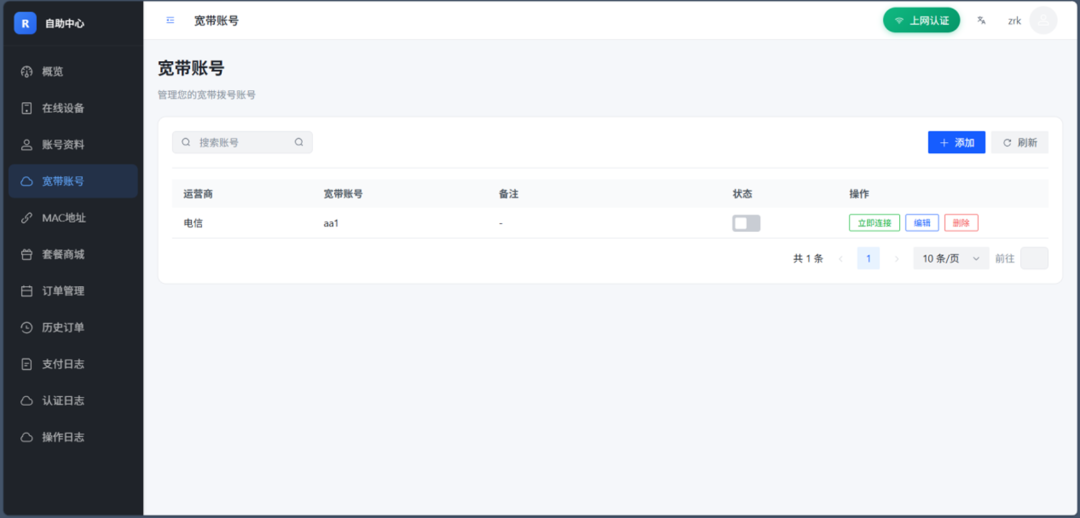Open 认证日志 in the sidebar
The image size is (1080, 518).
(73, 400)
